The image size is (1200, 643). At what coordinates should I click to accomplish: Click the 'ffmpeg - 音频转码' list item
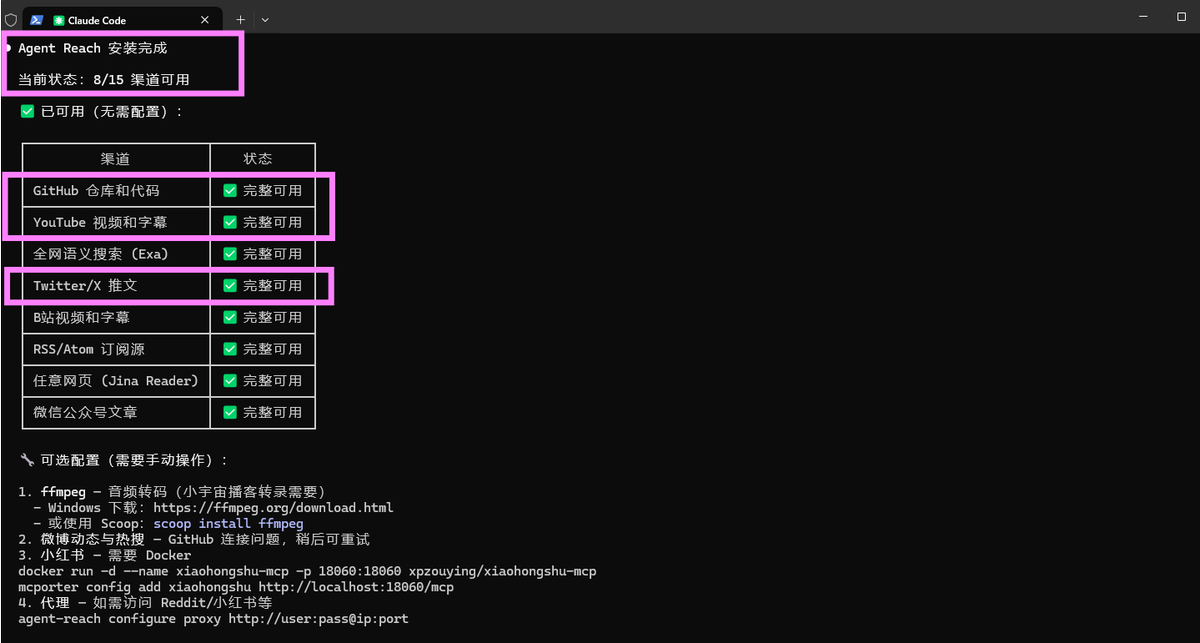coord(172,491)
